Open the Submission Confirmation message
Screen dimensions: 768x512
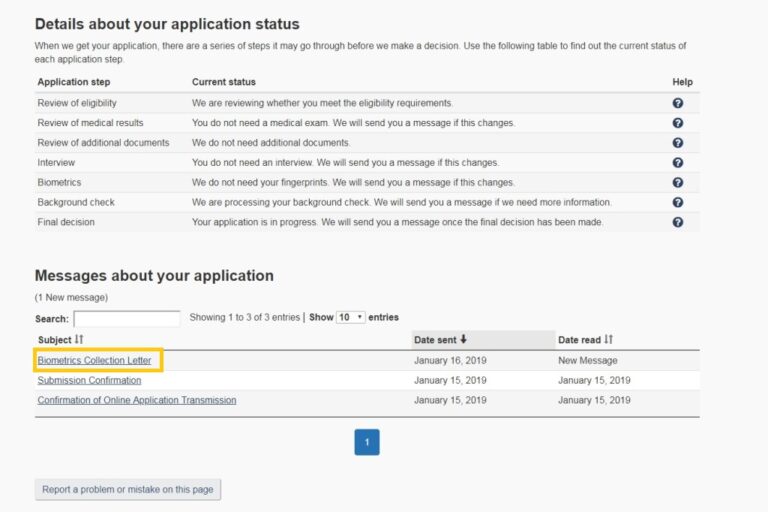pos(89,380)
